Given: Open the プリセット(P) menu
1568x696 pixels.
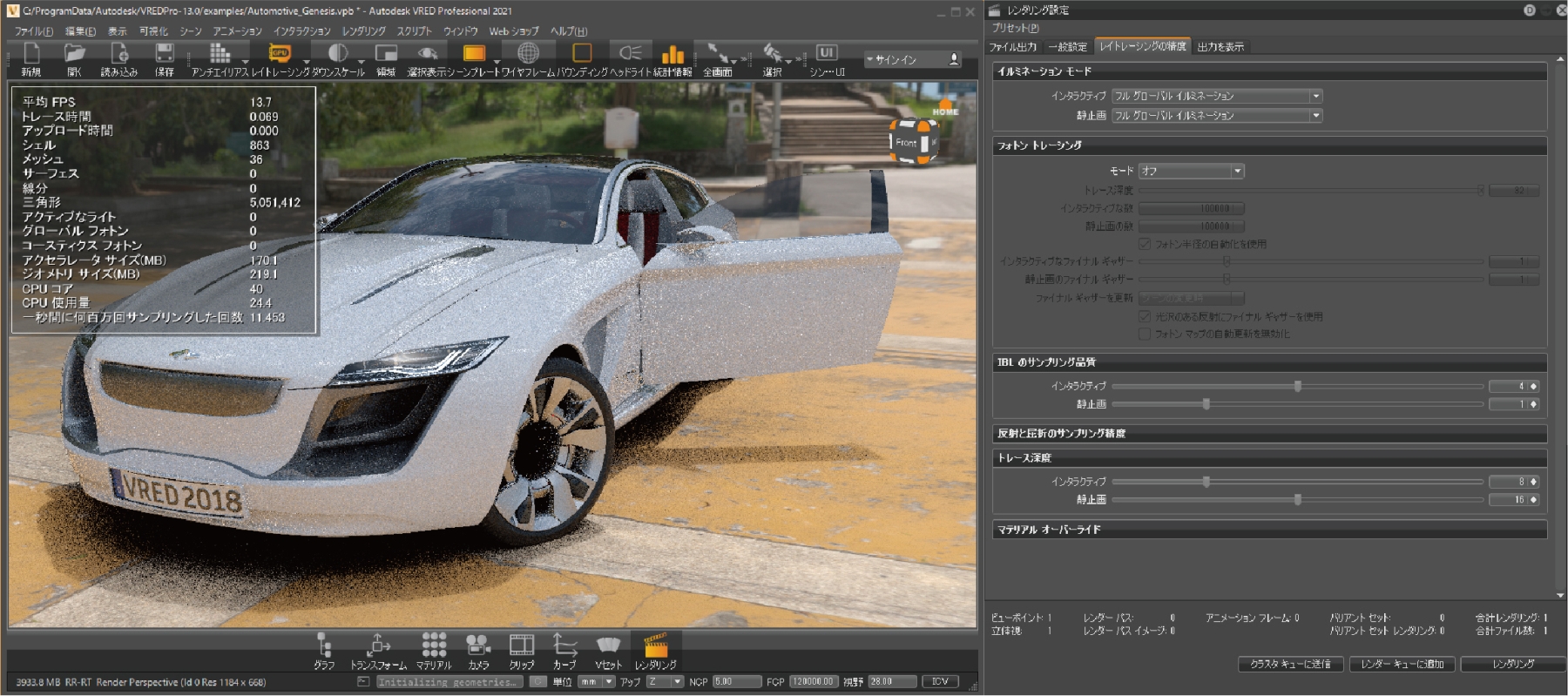Looking at the screenshot, I should (x=1015, y=28).
